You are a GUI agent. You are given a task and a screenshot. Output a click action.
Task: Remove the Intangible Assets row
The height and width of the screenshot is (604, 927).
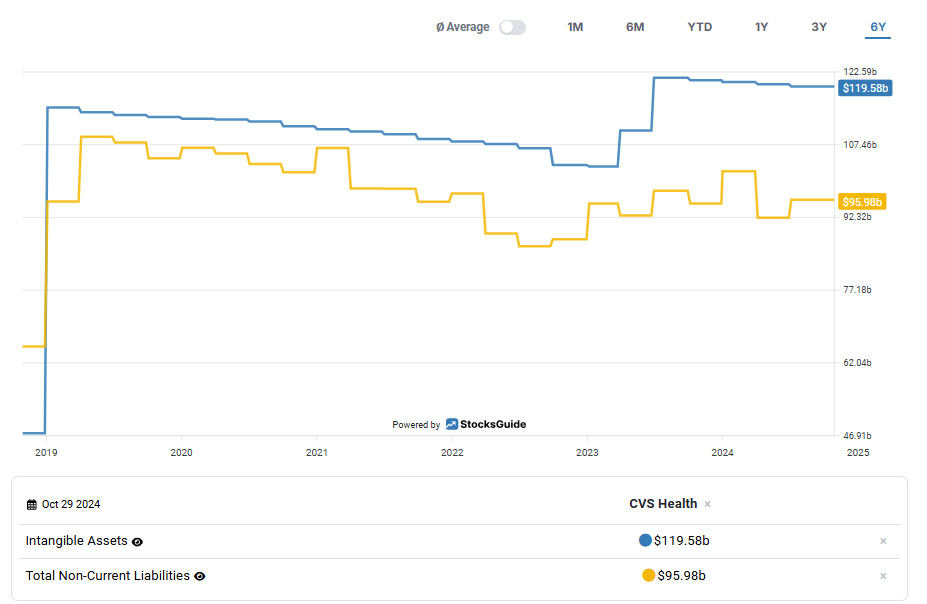point(883,541)
